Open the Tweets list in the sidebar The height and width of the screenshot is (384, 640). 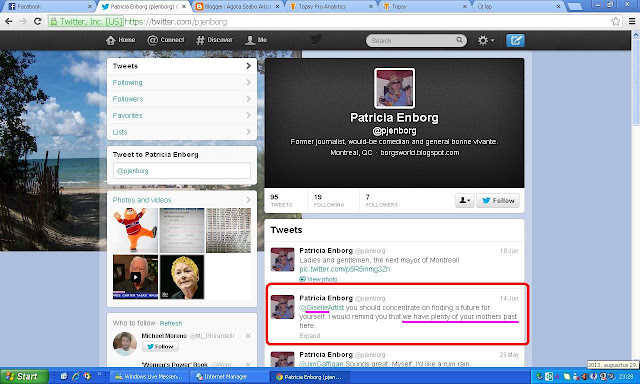point(182,66)
